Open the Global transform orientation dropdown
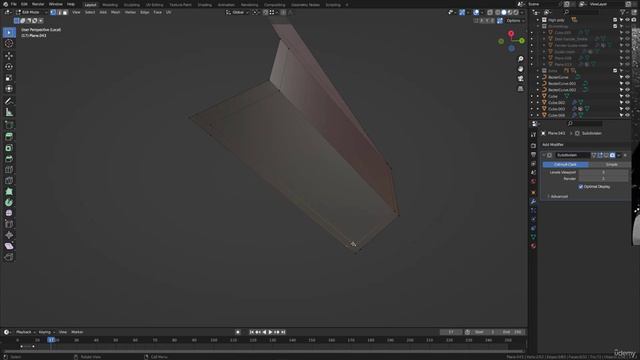The height and width of the screenshot is (360, 640). tap(238, 12)
